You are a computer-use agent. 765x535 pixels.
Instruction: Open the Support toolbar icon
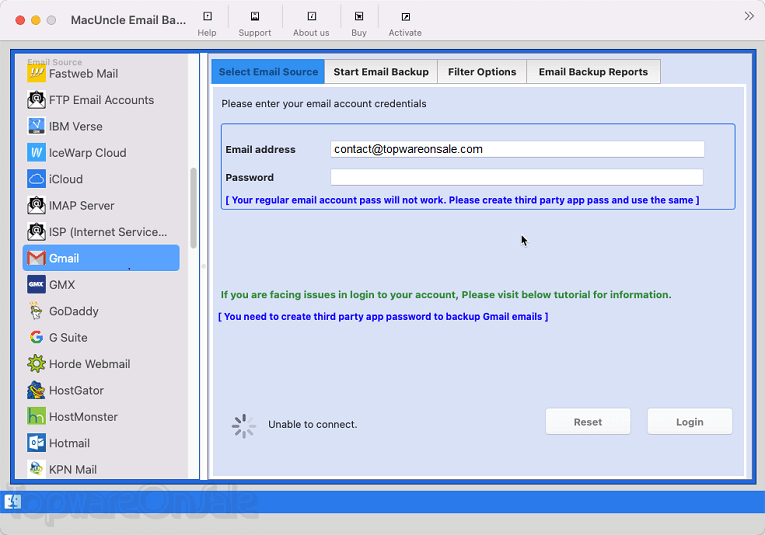(255, 17)
